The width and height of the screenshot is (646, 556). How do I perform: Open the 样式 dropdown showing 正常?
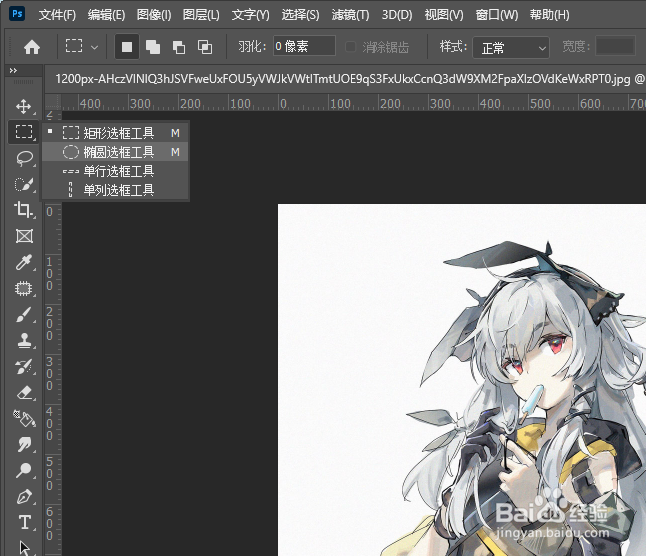pyautogui.click(x=511, y=48)
